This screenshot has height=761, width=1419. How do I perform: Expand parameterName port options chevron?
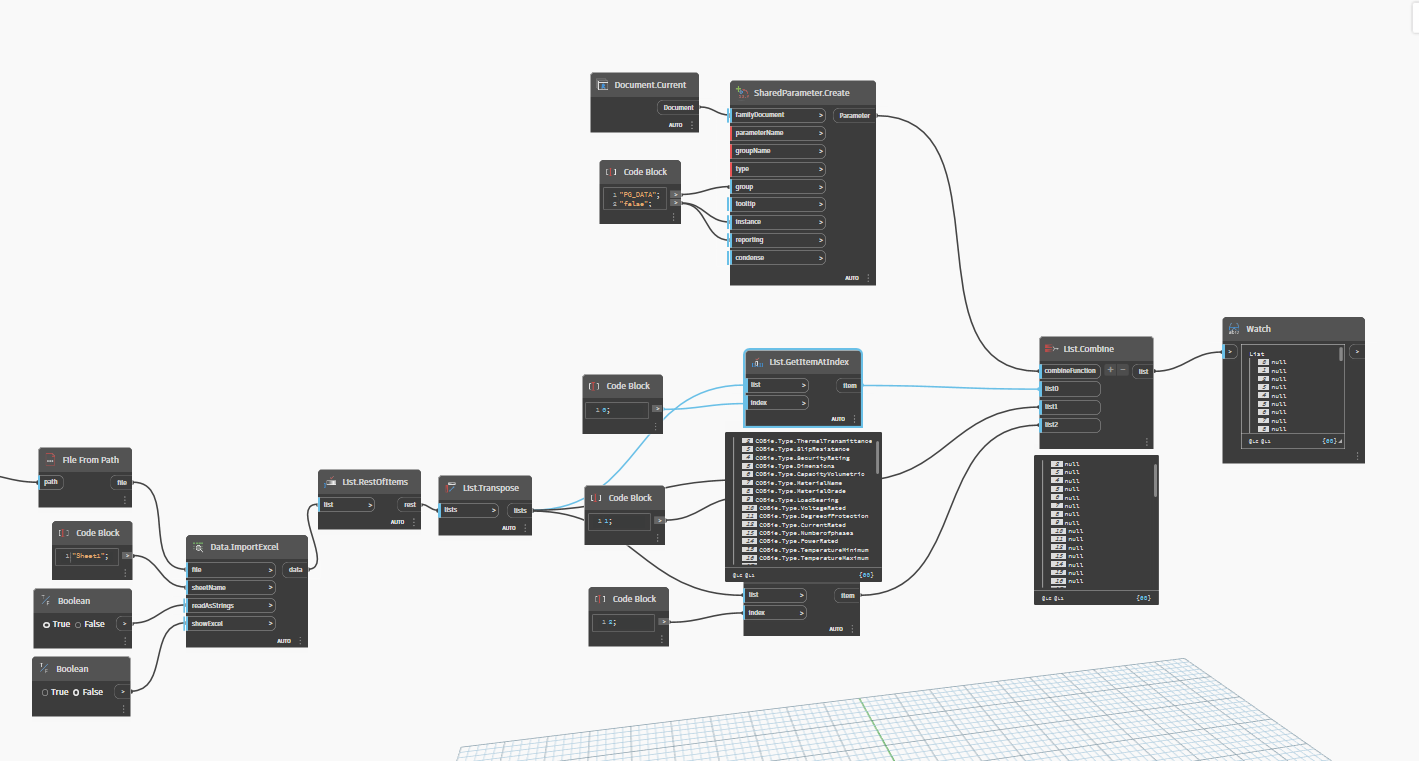coord(820,133)
